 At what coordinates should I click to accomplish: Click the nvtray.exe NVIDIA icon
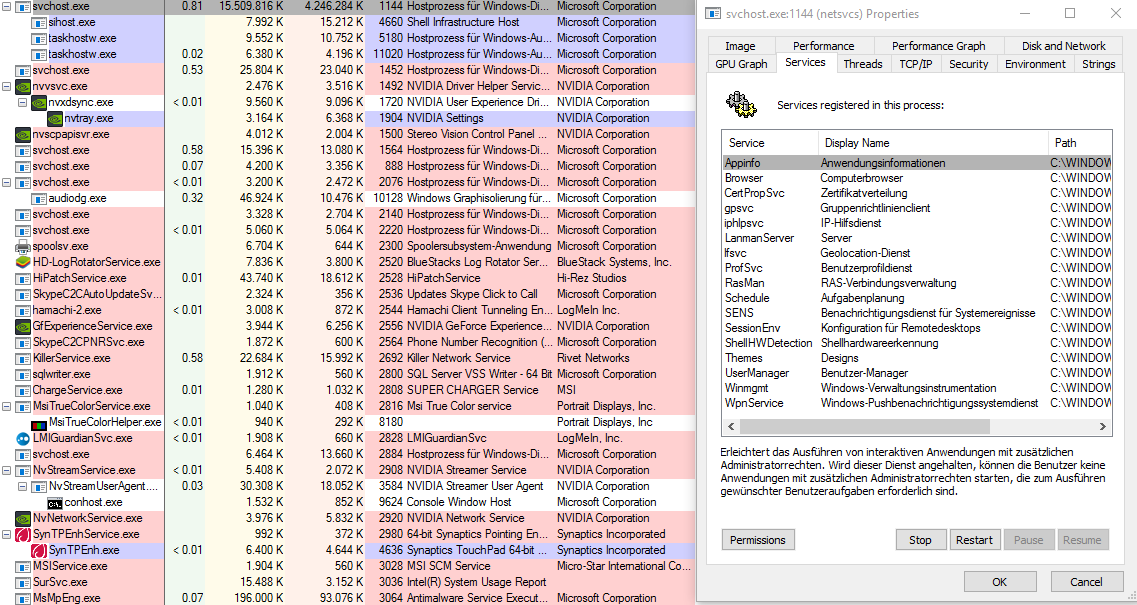55,118
